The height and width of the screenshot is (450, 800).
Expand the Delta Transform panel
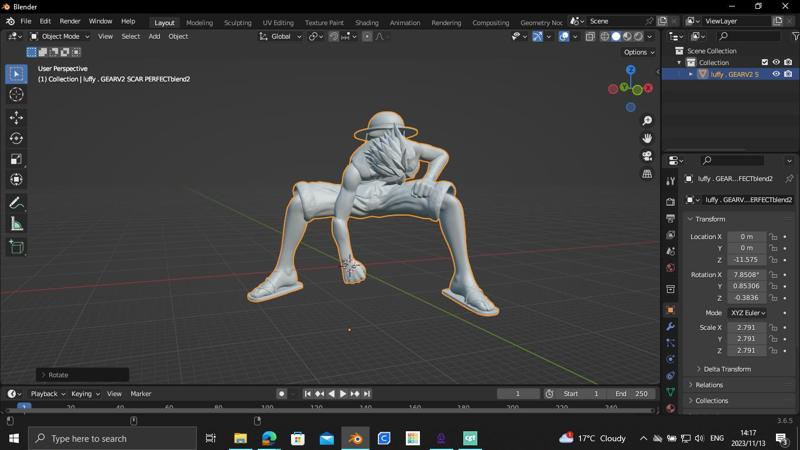pyautogui.click(x=727, y=369)
